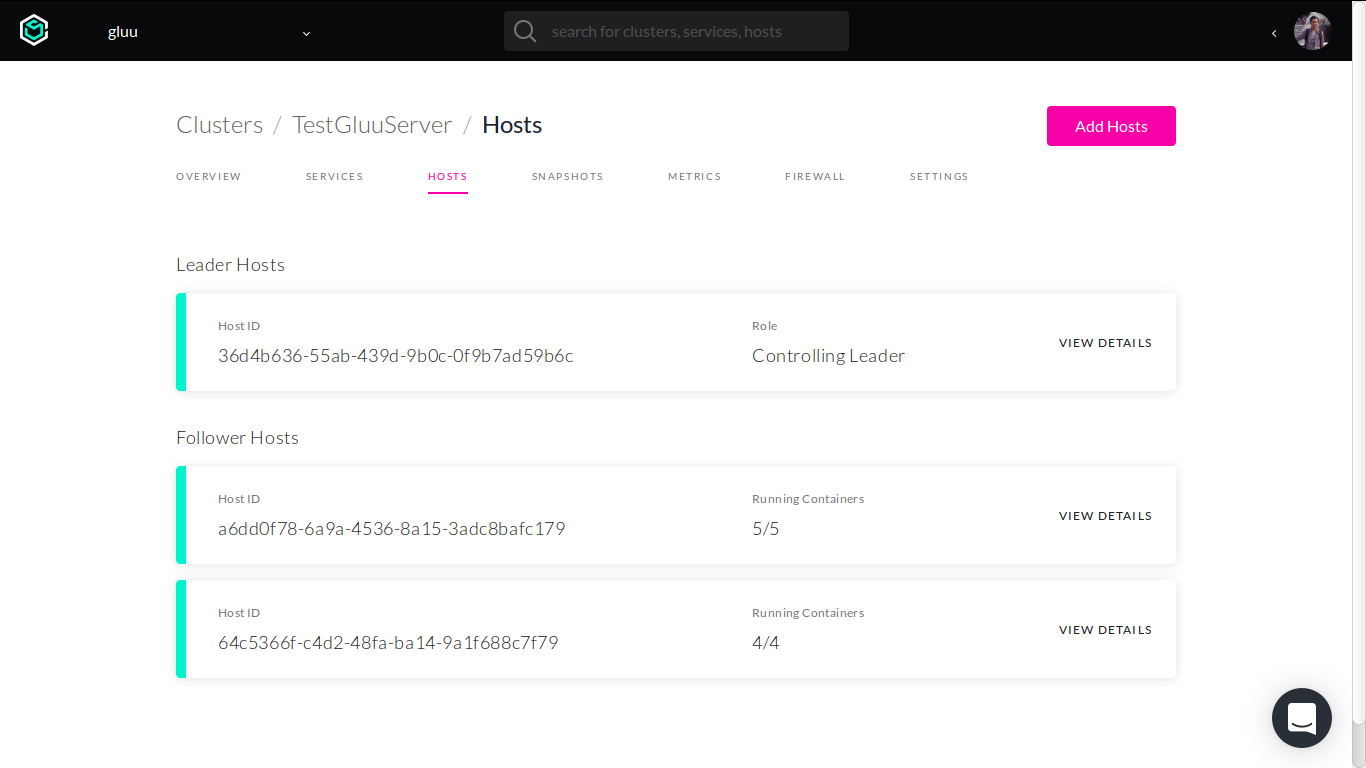The height and width of the screenshot is (768, 1366).
Task: Go to Clusters breadcrumb link
Action: pos(219,125)
